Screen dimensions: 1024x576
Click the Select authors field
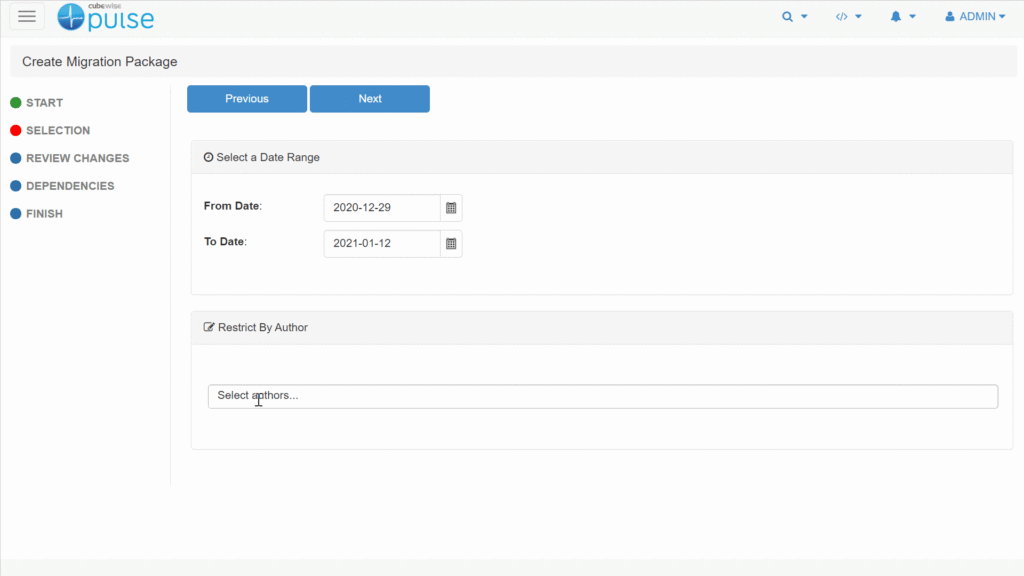coord(602,396)
